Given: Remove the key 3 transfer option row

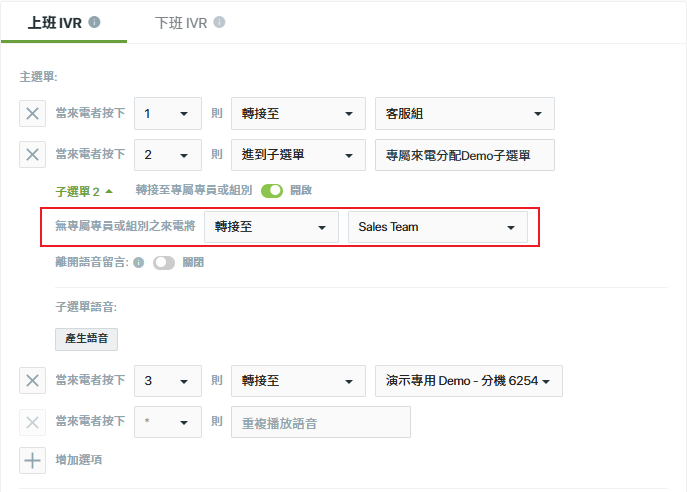Looking at the screenshot, I should pos(32,380).
